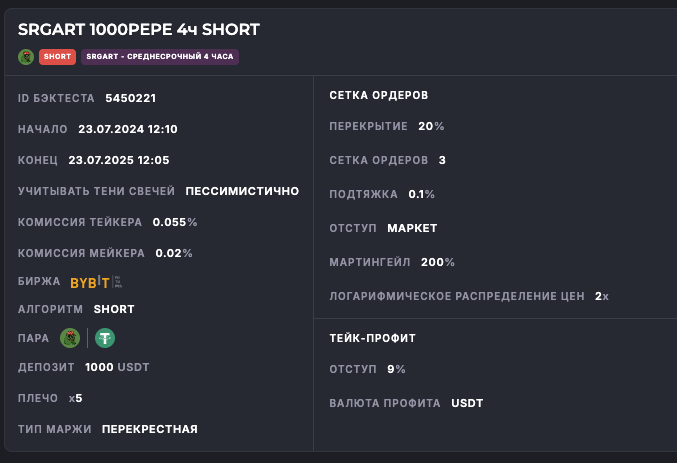The width and height of the screenshot is (677, 463).
Task: Click the ПЕССИМИСТИЧНО candle shadow value
Action: click(242, 191)
